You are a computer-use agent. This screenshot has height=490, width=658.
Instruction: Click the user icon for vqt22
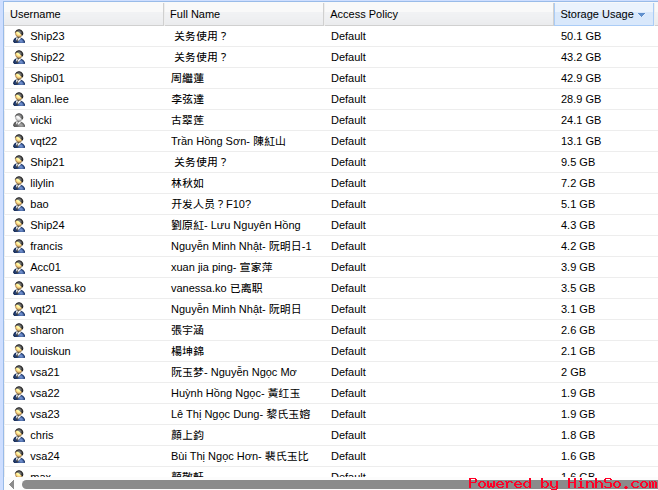click(19, 141)
